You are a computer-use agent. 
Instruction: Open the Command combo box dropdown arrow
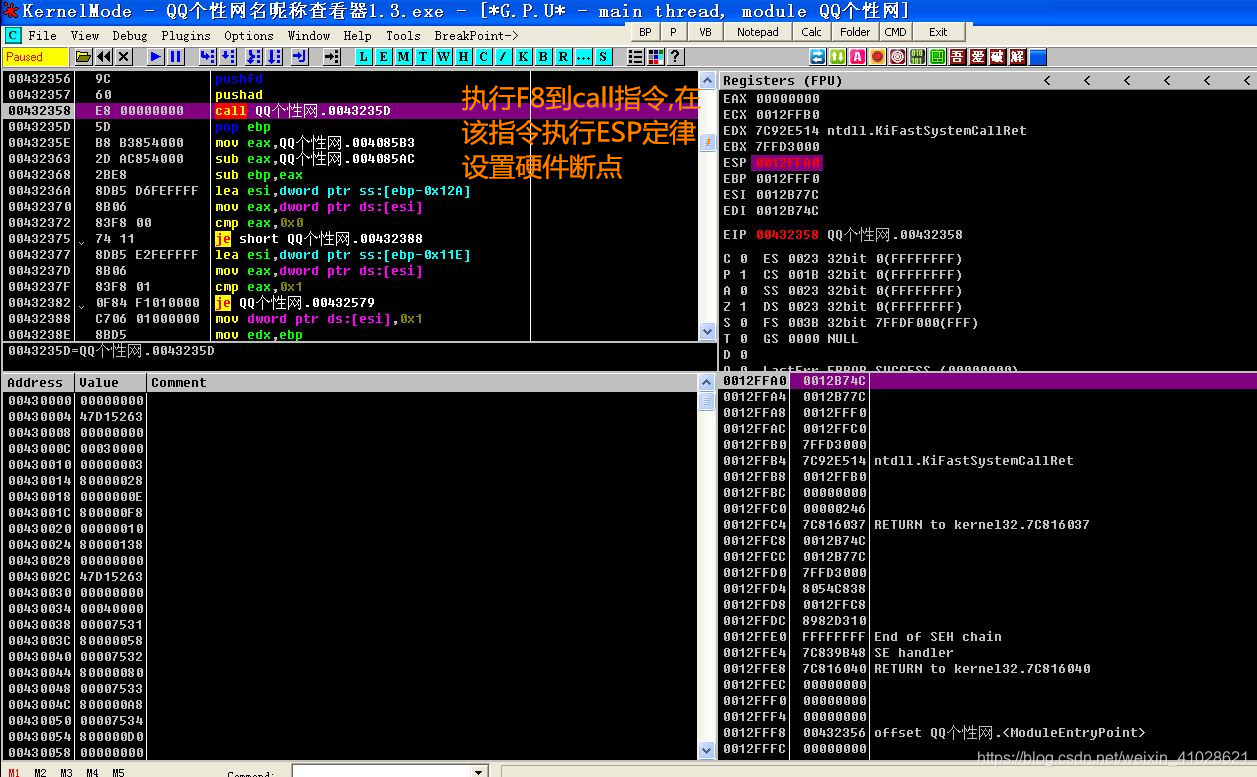[477, 772]
